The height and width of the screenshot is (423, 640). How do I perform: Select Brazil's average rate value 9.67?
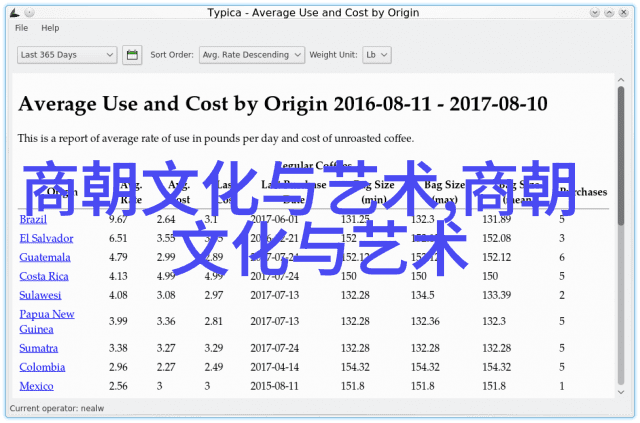coord(118,219)
